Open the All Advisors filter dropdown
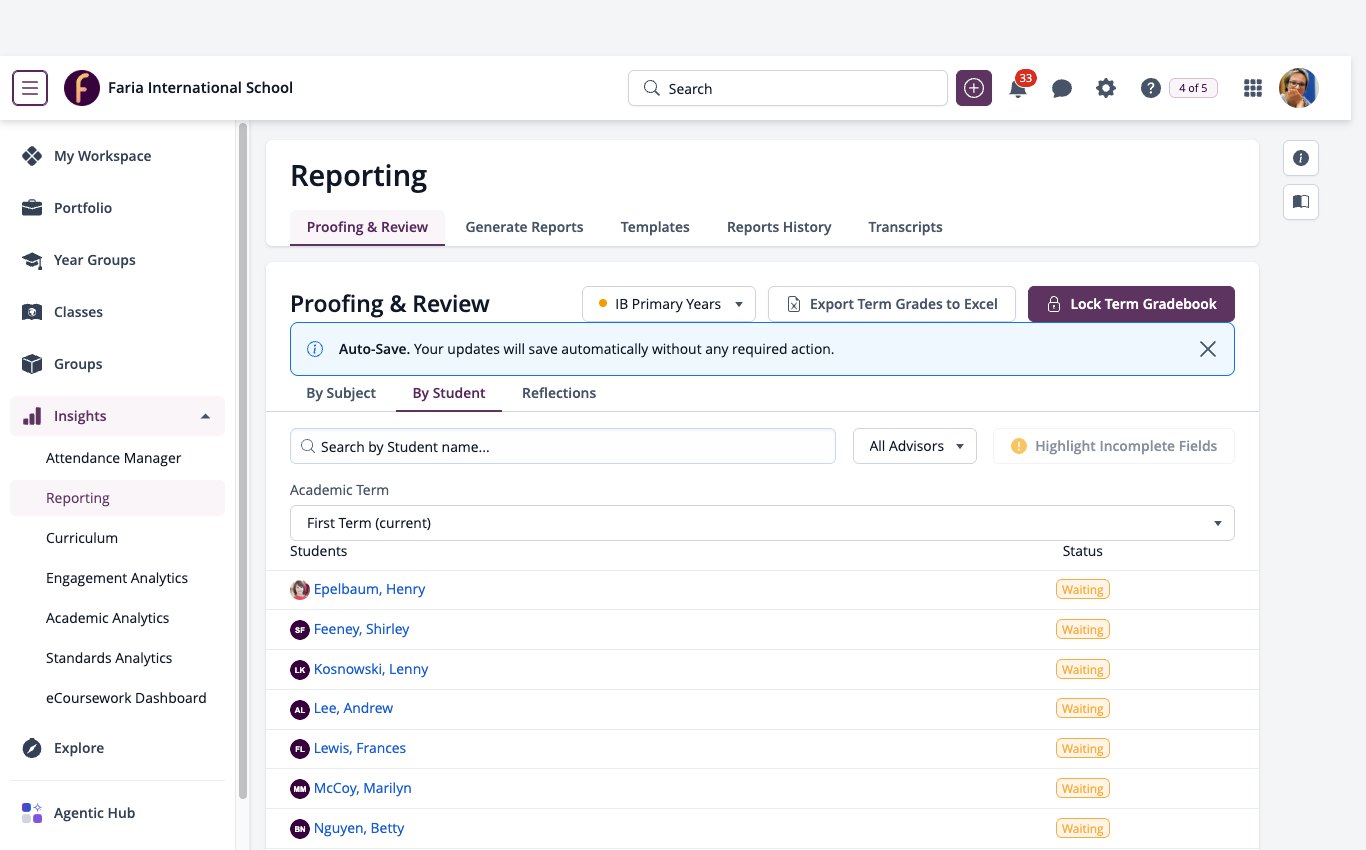Screen dimensions: 1366x850 [x=915, y=446]
